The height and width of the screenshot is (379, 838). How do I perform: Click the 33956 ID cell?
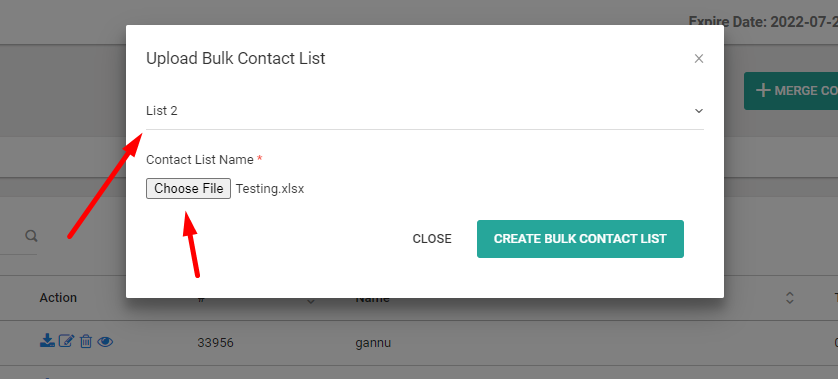coord(215,343)
